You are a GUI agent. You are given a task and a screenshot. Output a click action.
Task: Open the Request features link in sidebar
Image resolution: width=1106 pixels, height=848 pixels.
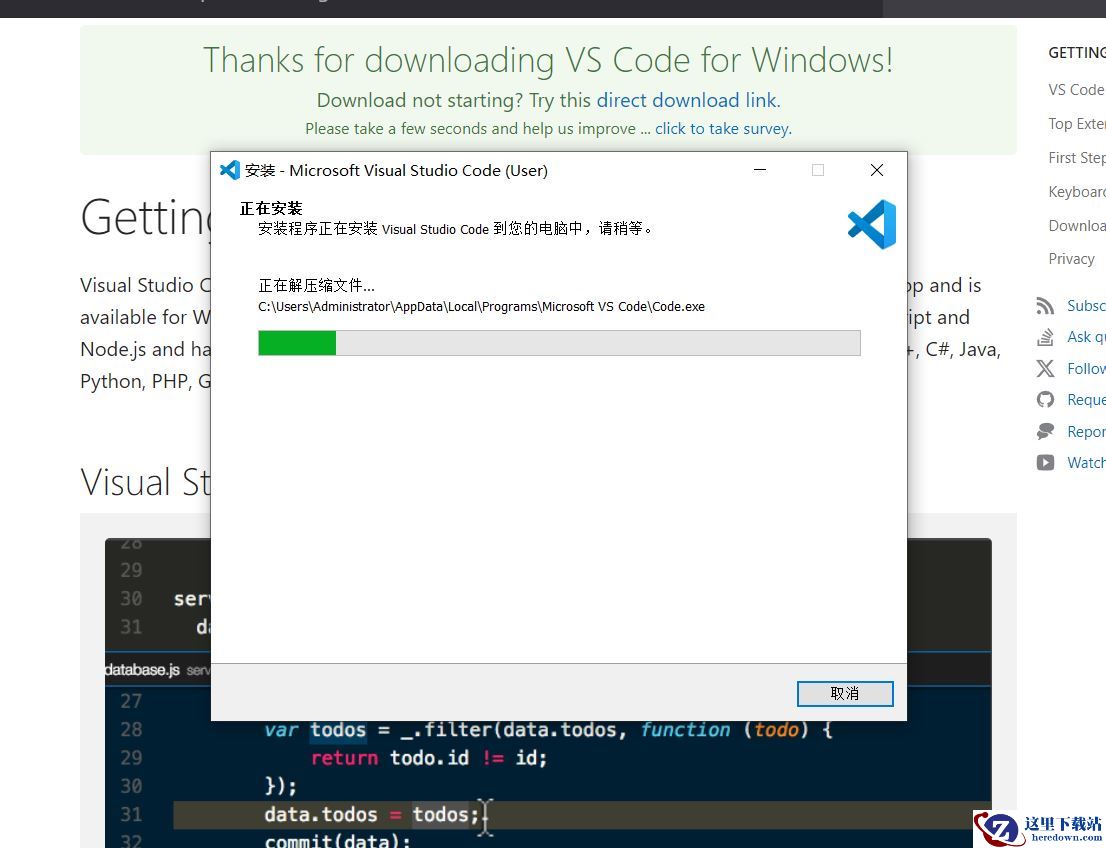[1086, 400]
